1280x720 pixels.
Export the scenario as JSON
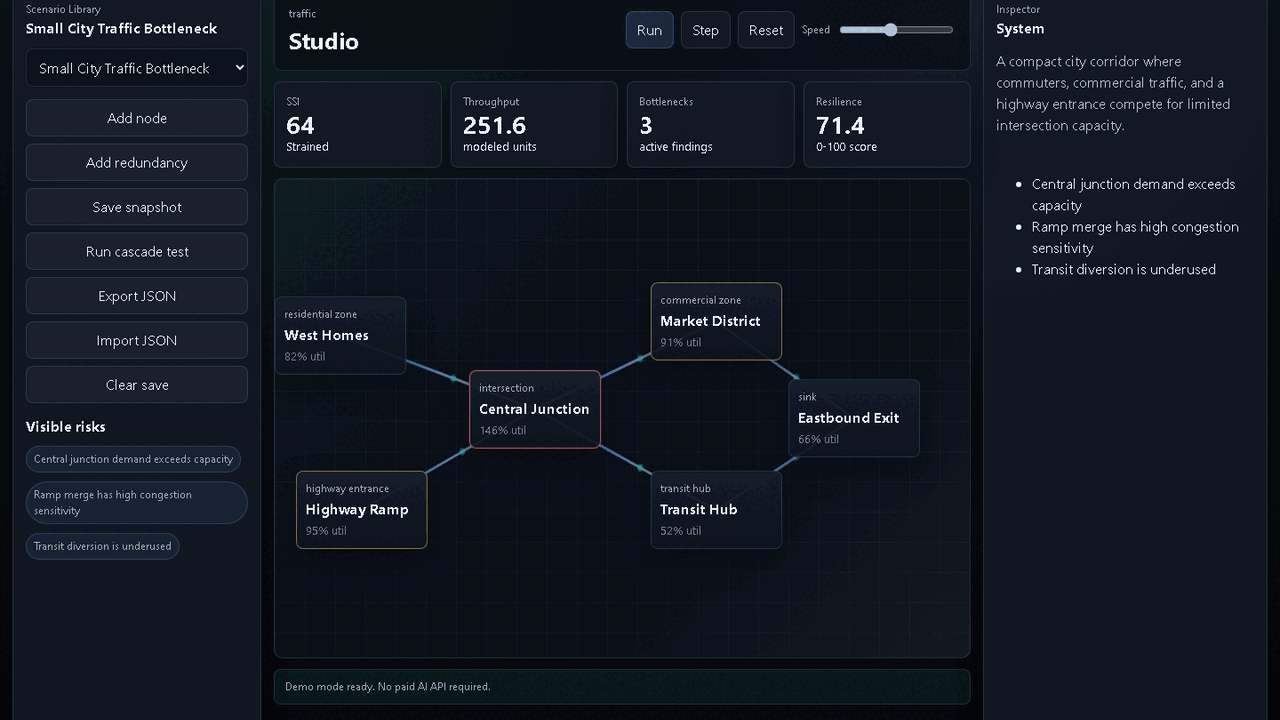pyautogui.click(x=136, y=296)
